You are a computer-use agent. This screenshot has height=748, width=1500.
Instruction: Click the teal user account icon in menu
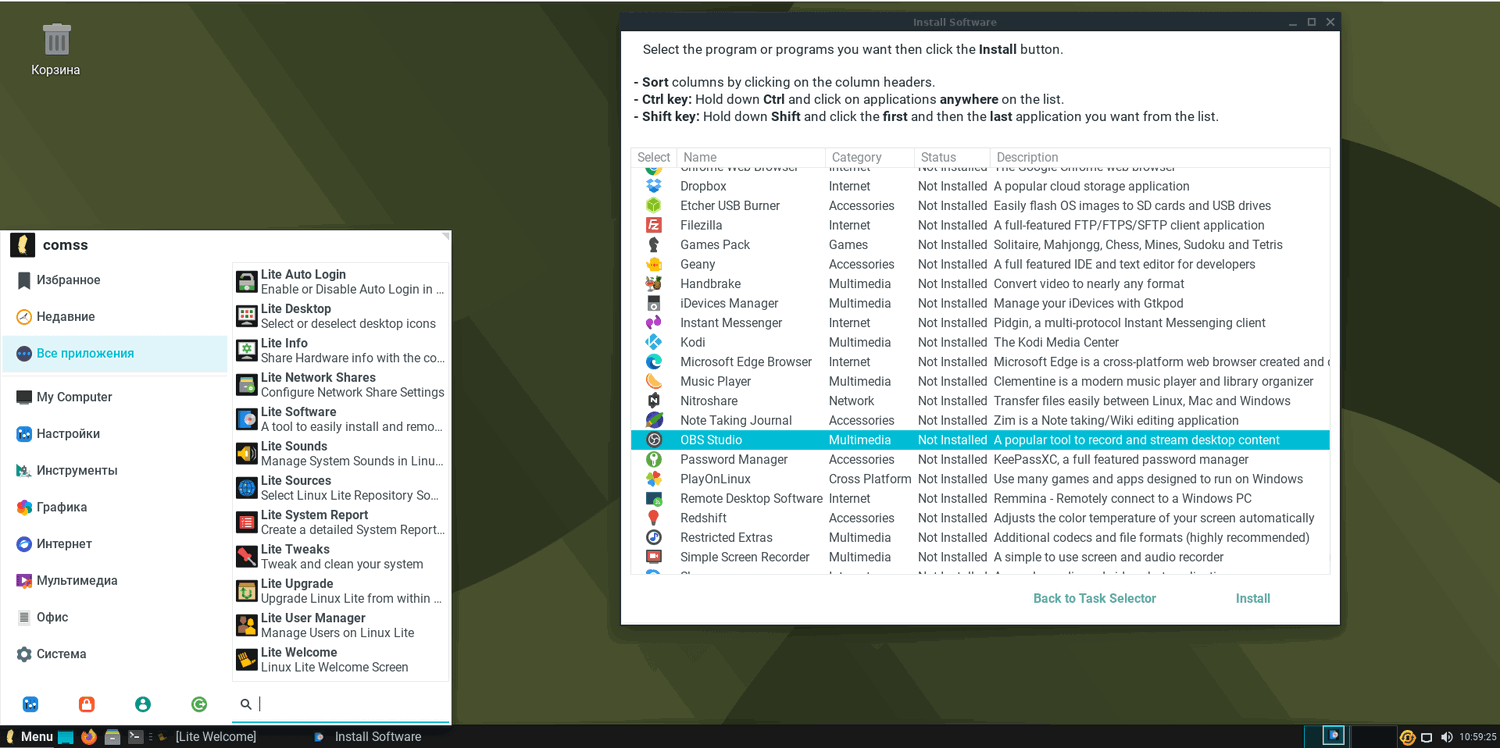pos(143,704)
